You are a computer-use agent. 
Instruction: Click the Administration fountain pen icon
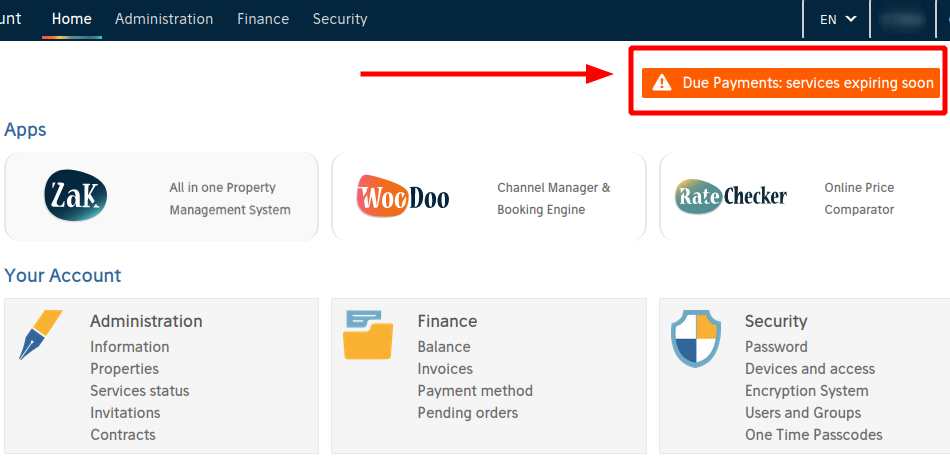41,334
